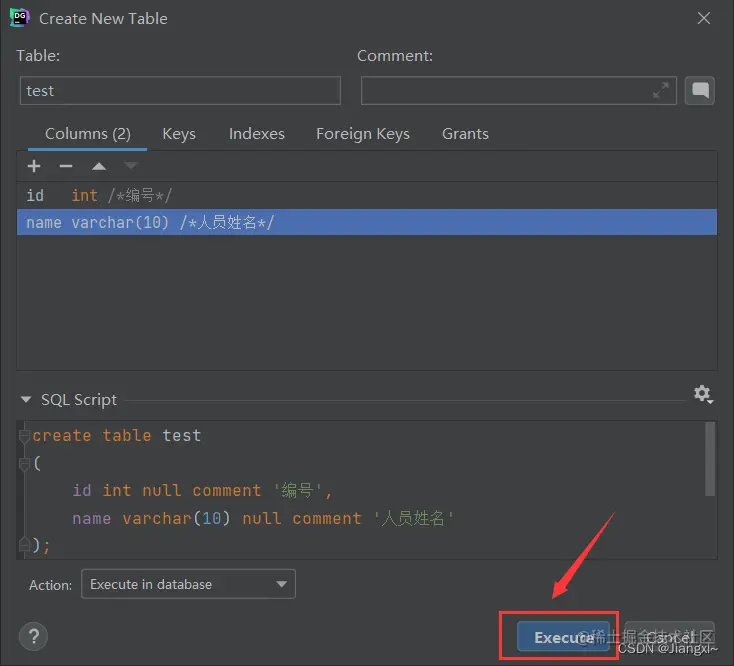Screen dimensions: 734x666
Task: Click the 'create table test' line
Action: point(117,436)
